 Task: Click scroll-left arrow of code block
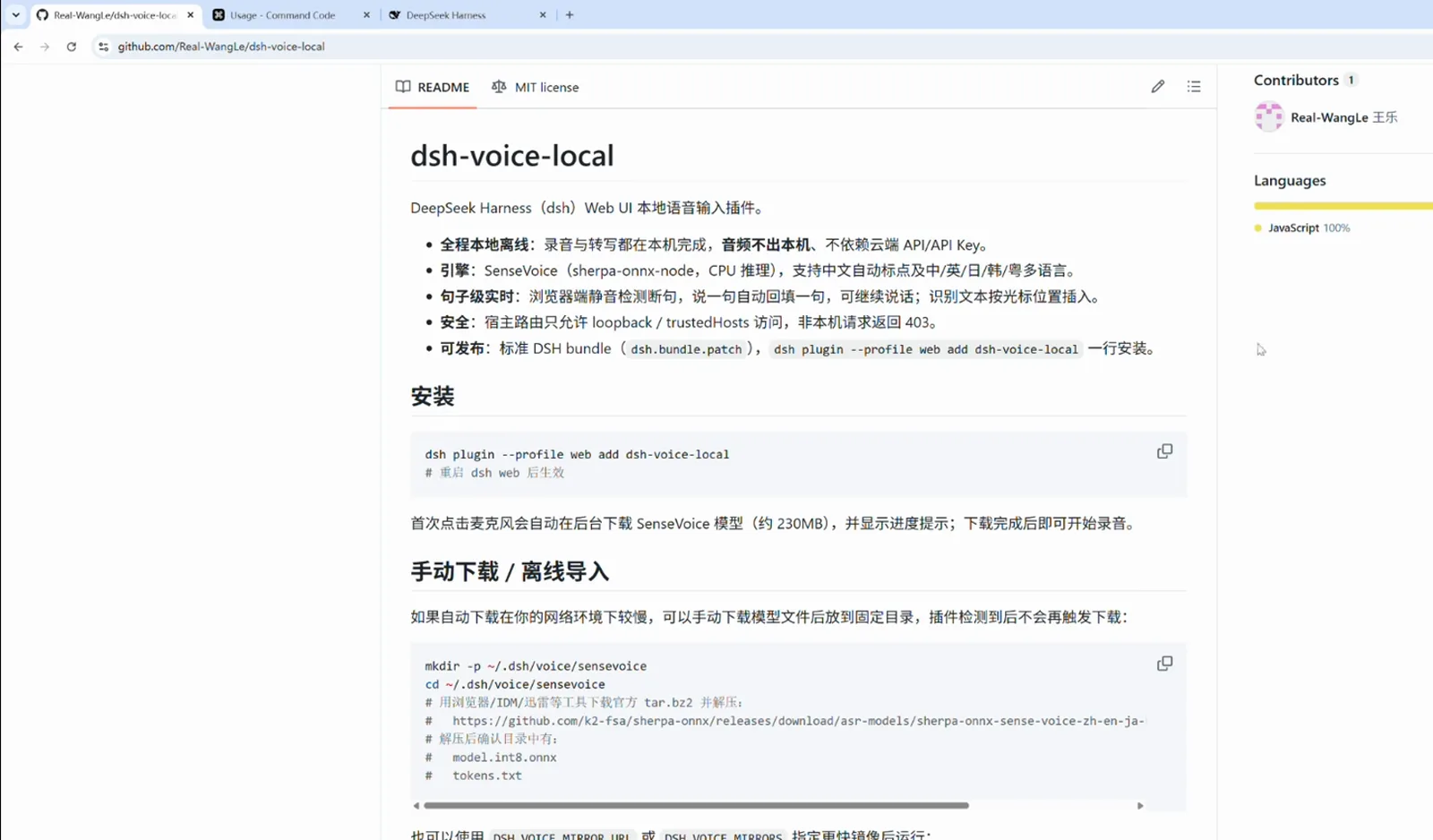click(416, 806)
